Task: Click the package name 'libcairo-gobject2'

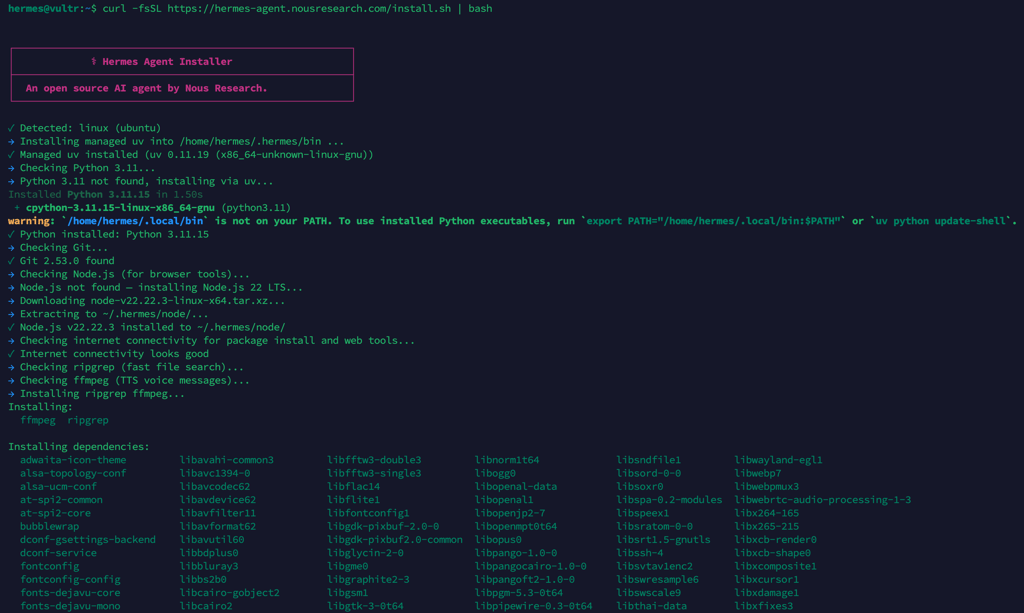Action: (229, 593)
